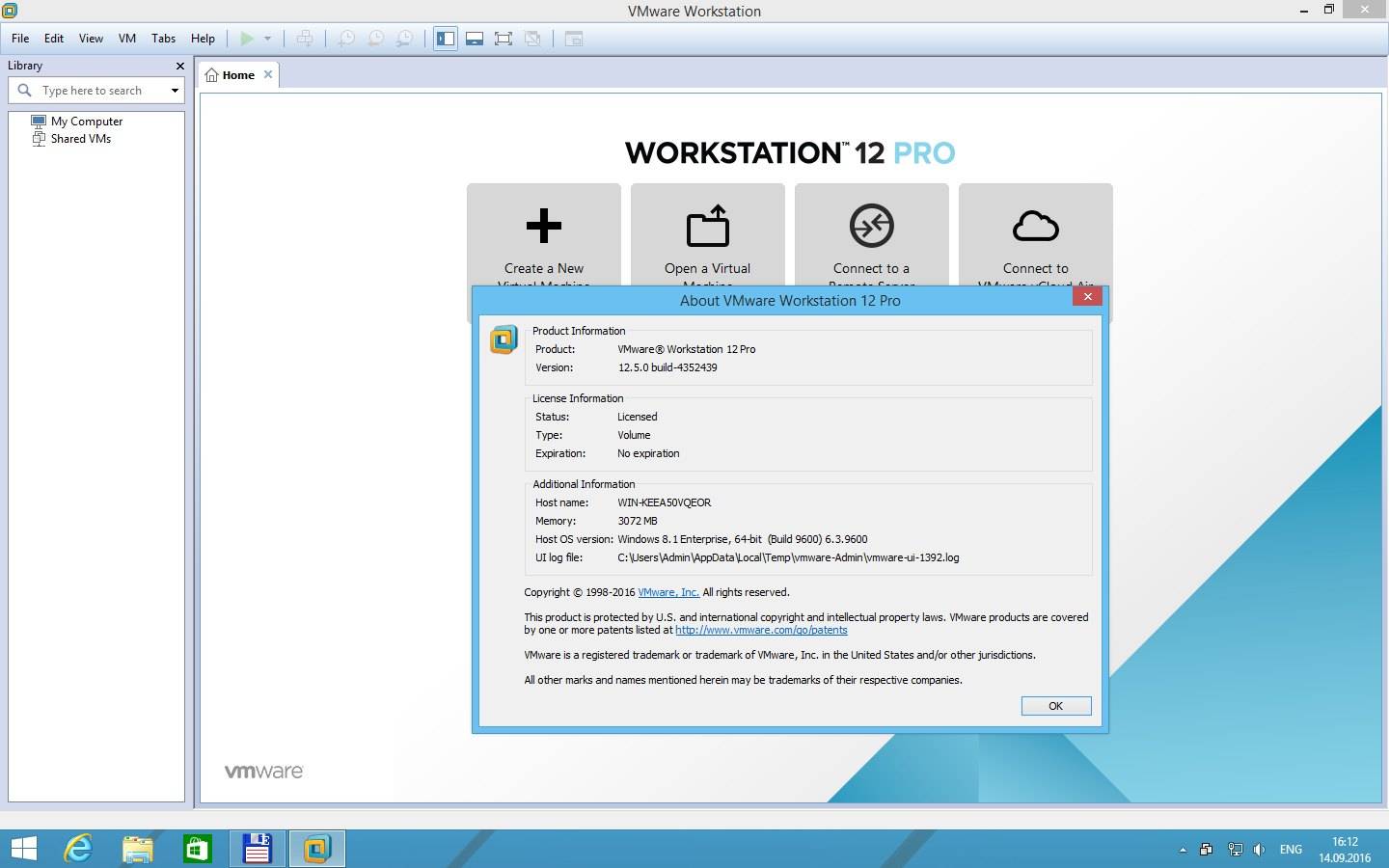Click the Take Snapshot toolbar icon
This screenshot has height=868, width=1389.
(346, 39)
